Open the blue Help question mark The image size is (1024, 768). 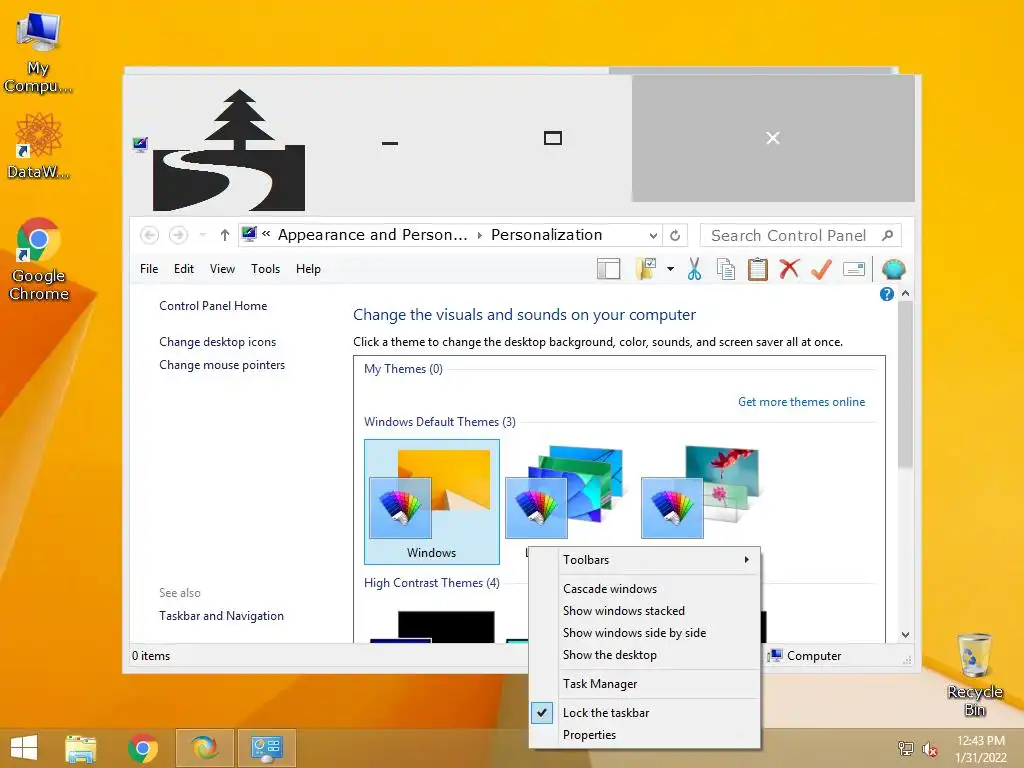point(886,294)
